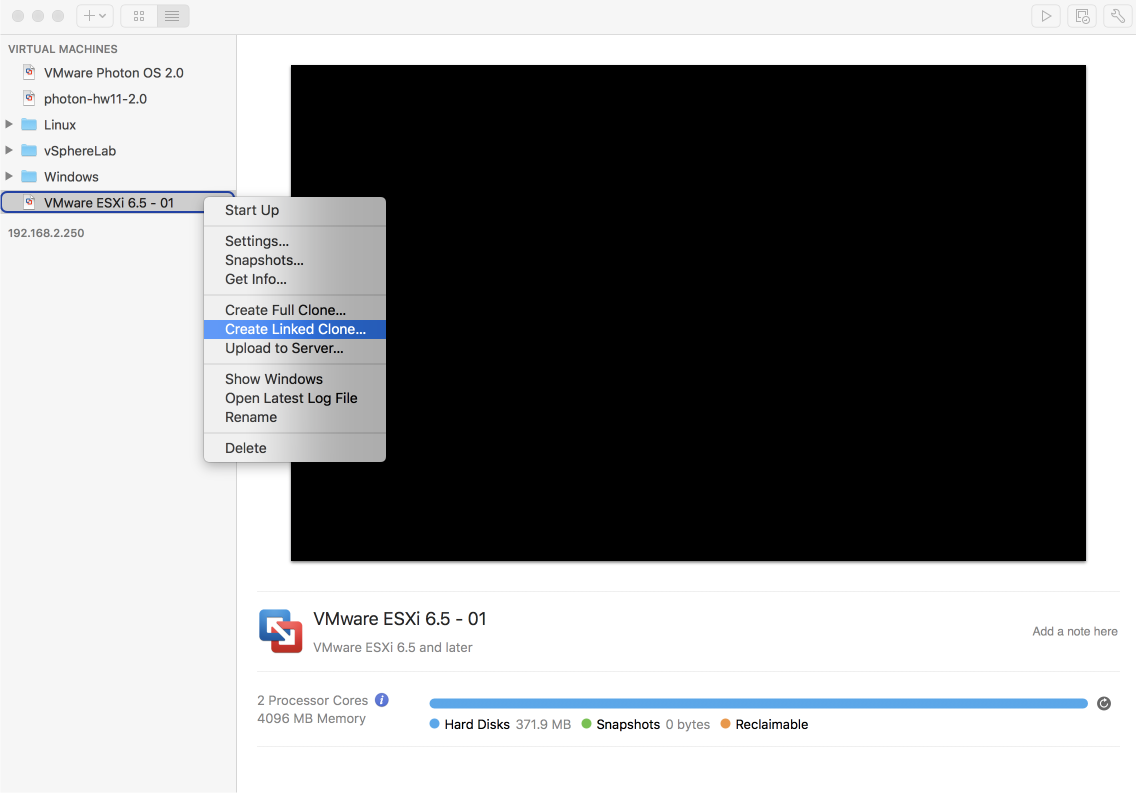Image resolution: width=1136 pixels, height=794 pixels.
Task: Expand the Linux folder
Action: click(x=9, y=125)
